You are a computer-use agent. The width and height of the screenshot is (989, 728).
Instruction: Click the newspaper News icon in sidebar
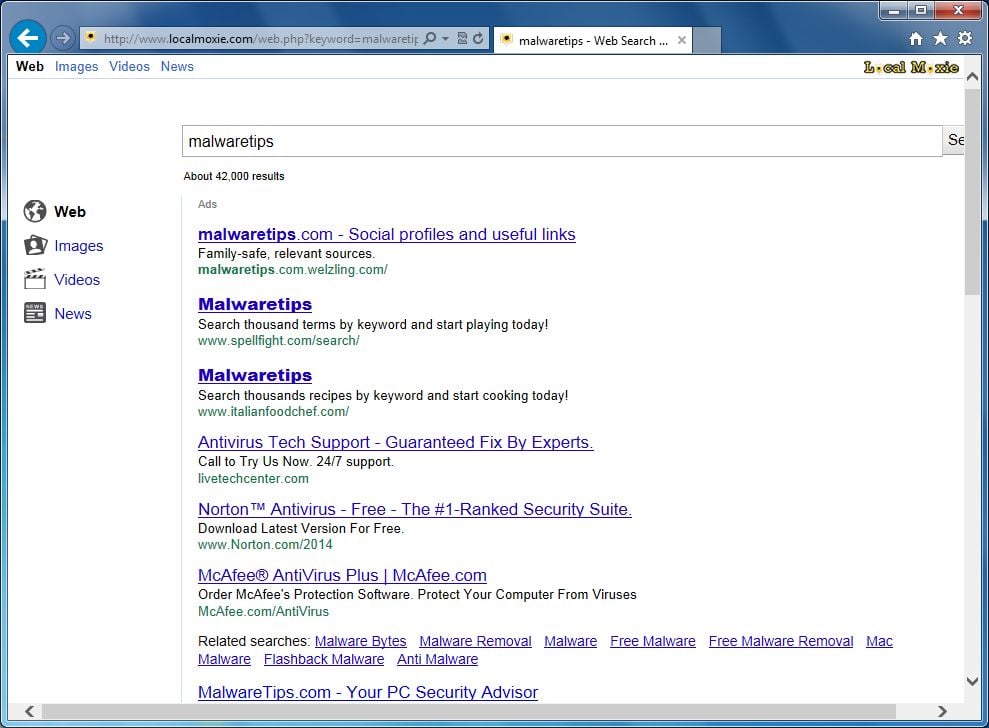[x=35, y=313]
